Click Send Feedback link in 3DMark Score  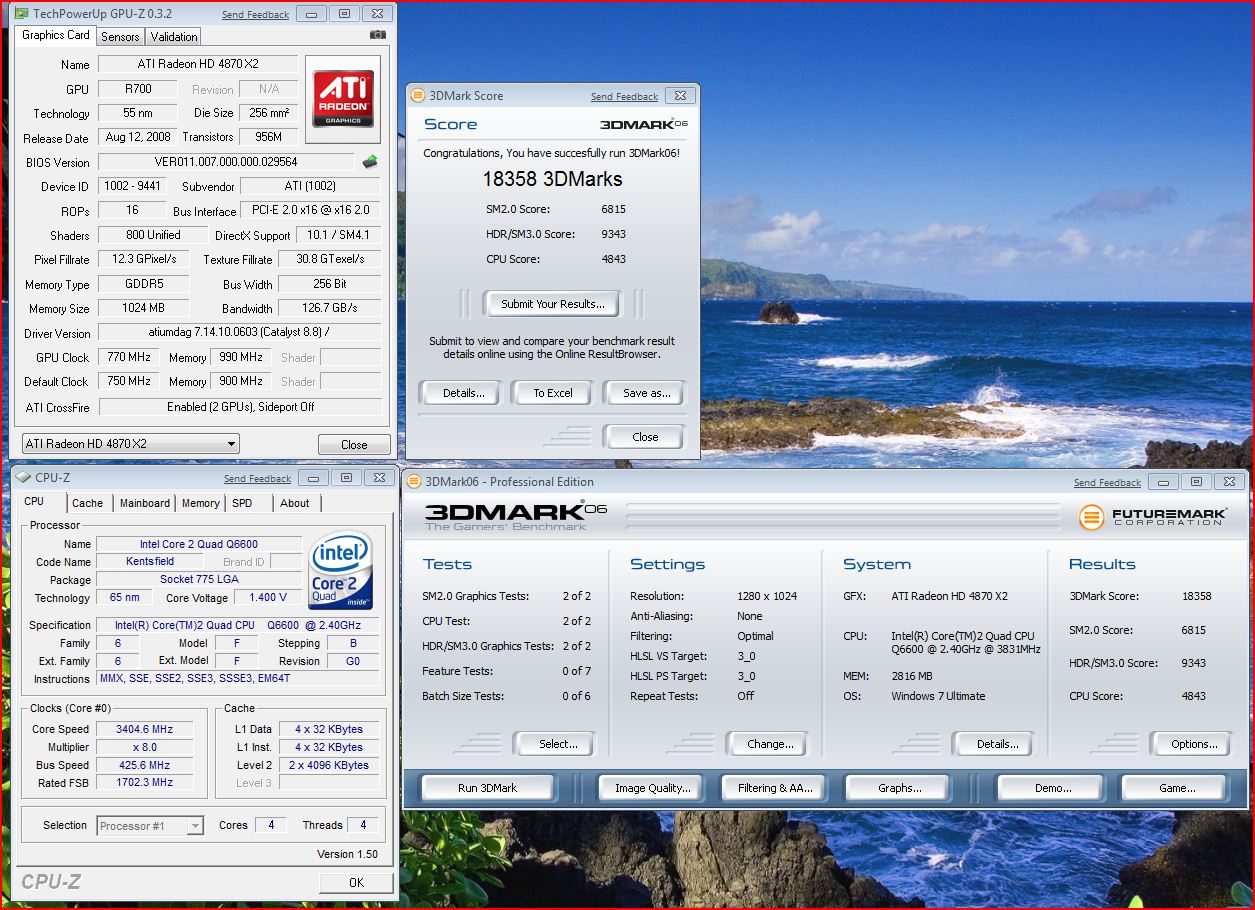pyautogui.click(x=624, y=97)
